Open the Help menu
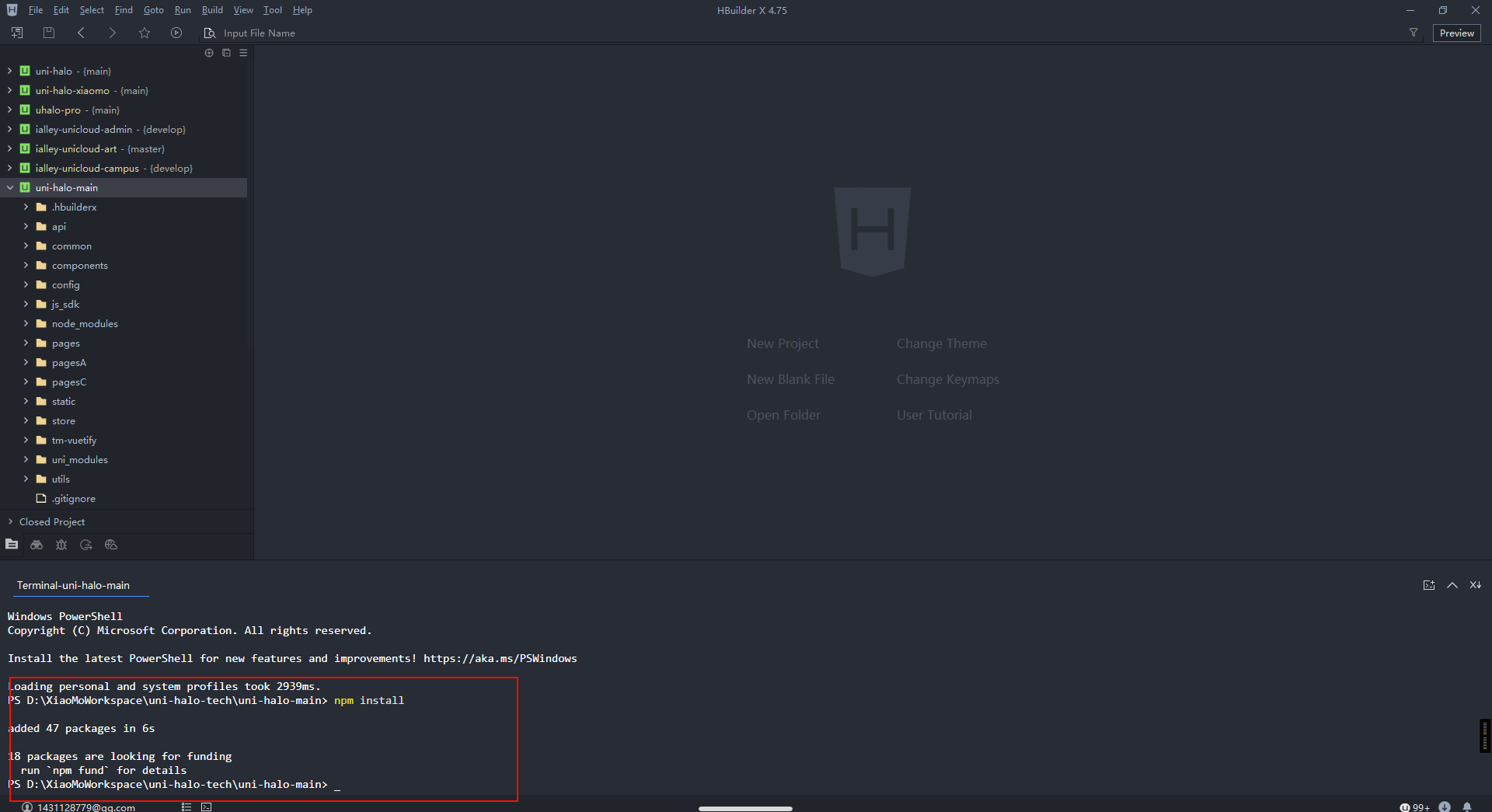1492x812 pixels. click(302, 10)
